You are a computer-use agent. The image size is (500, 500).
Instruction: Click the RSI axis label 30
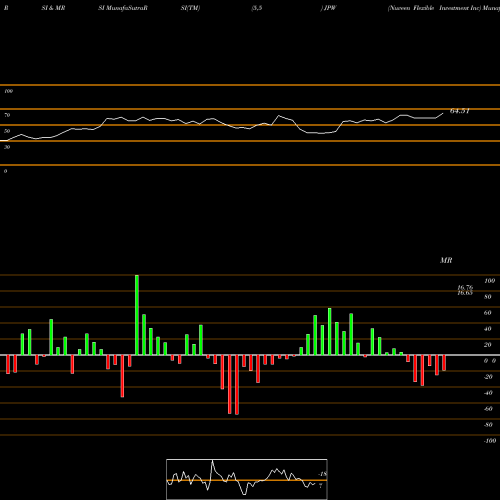[x=7, y=147]
